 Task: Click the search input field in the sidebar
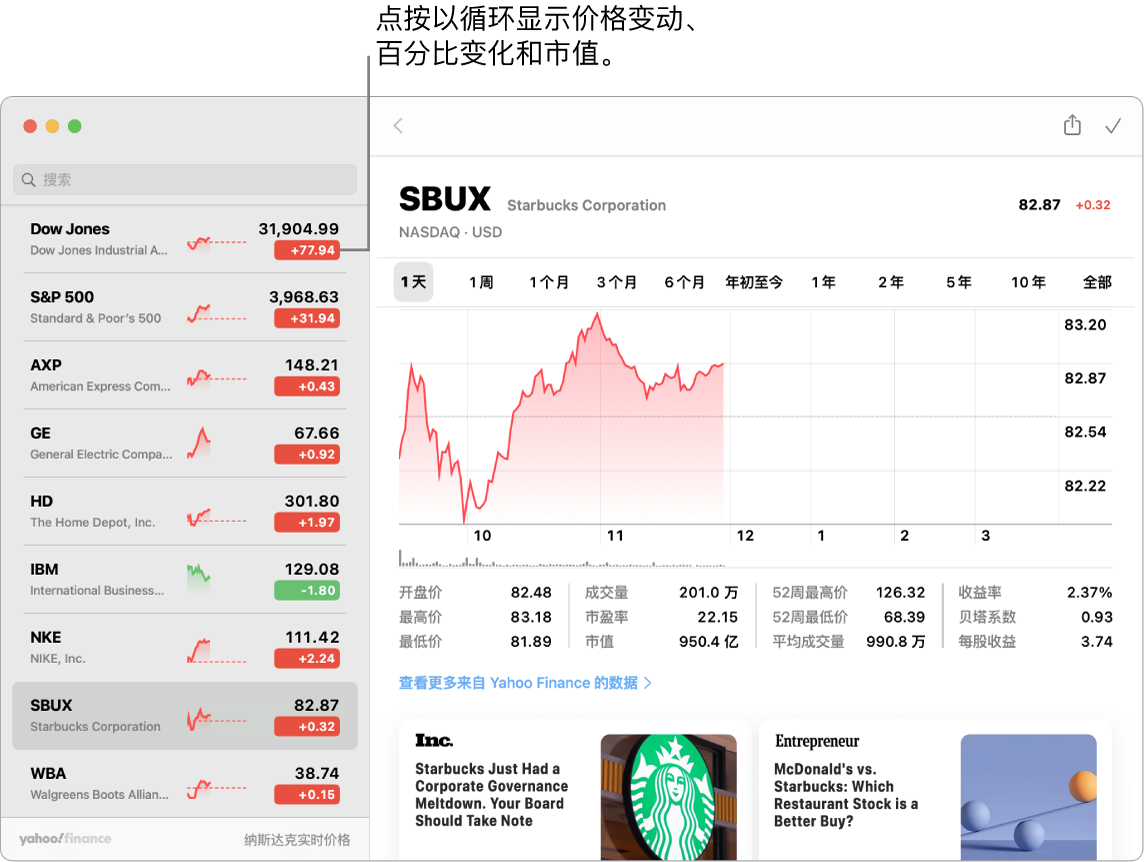185,179
